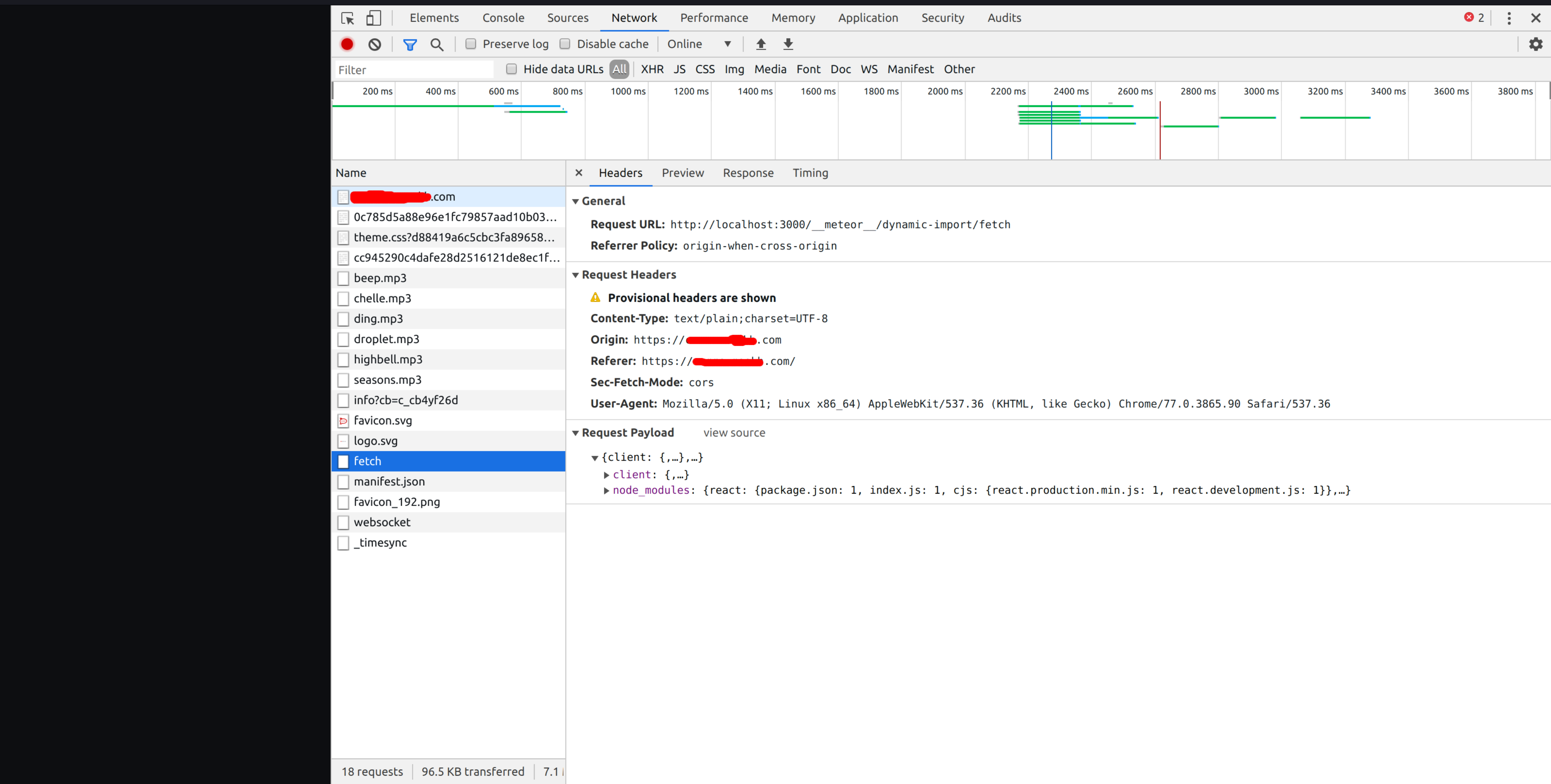Open the Sources tab

pos(568,18)
